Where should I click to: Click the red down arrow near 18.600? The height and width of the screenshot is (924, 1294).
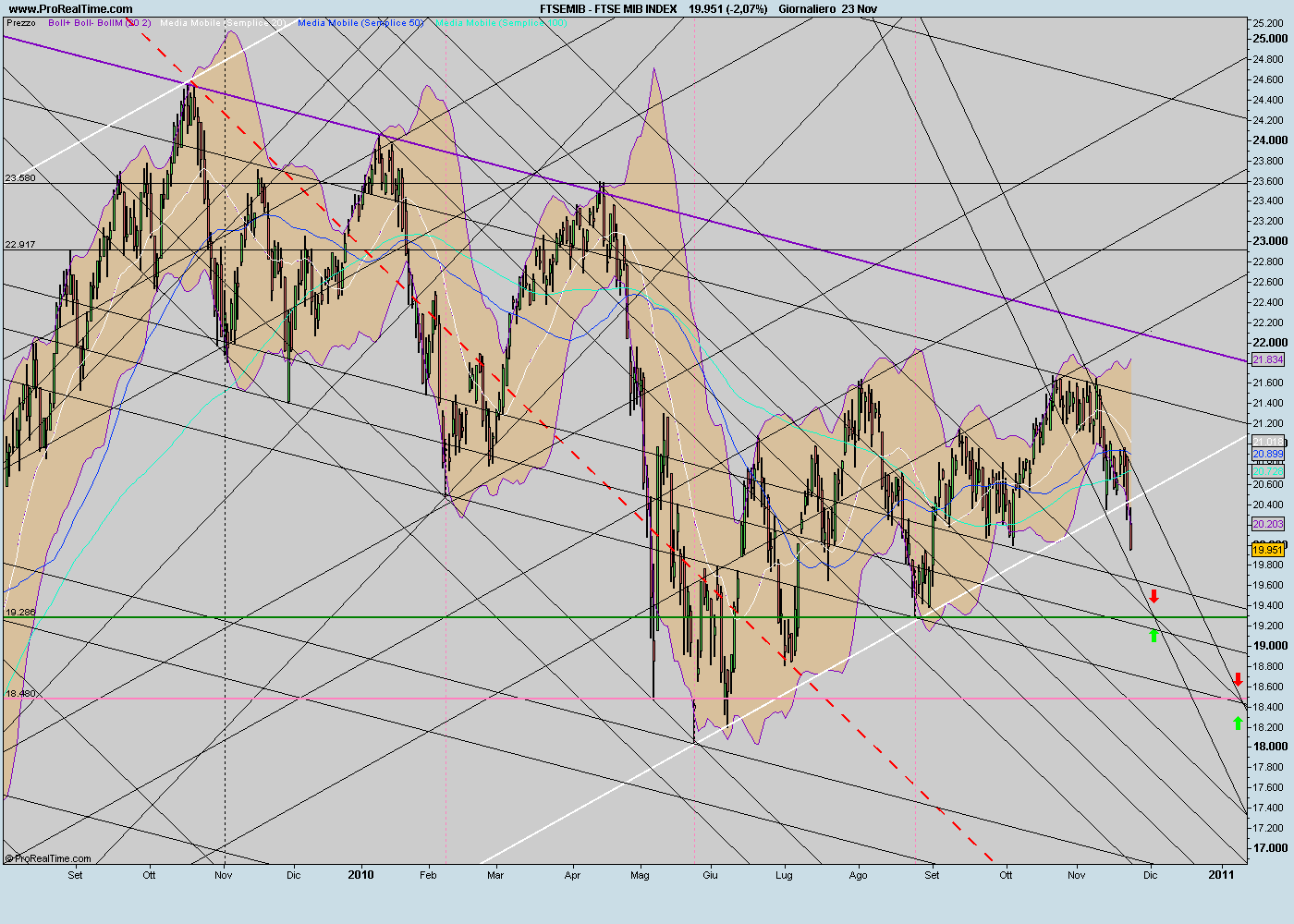tap(1239, 680)
